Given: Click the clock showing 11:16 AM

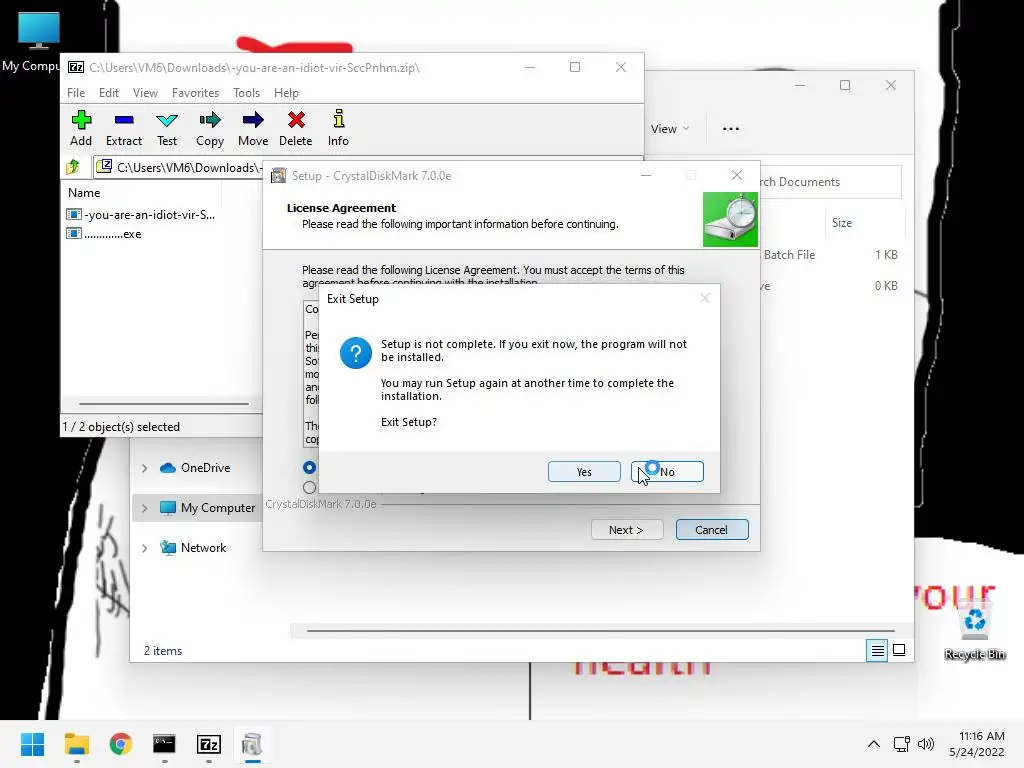Looking at the screenshot, I should pos(982,736).
